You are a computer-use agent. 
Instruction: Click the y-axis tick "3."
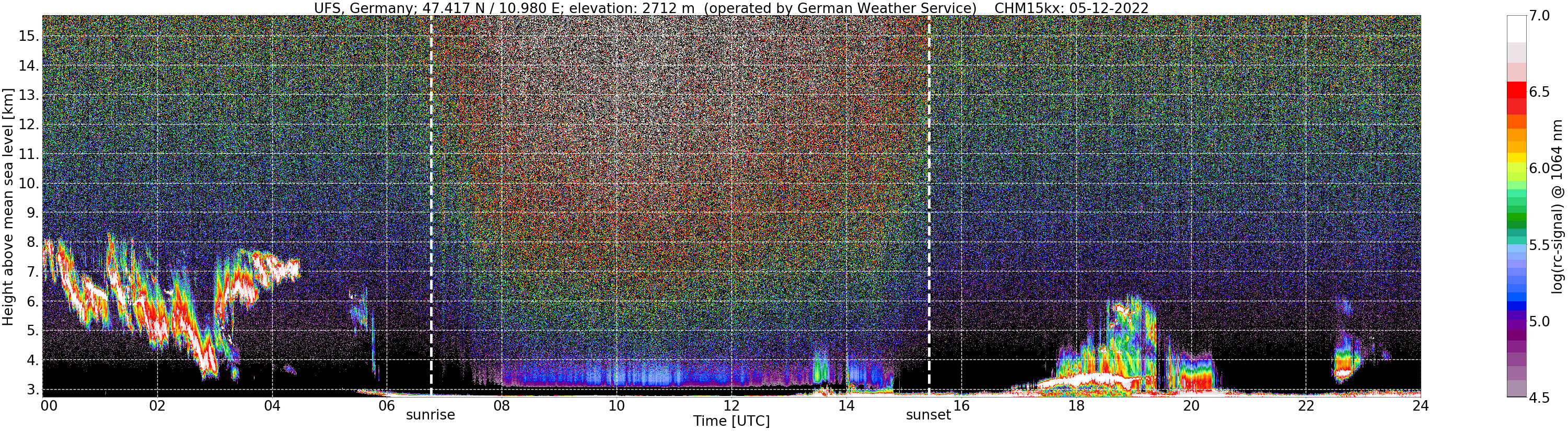point(32,390)
